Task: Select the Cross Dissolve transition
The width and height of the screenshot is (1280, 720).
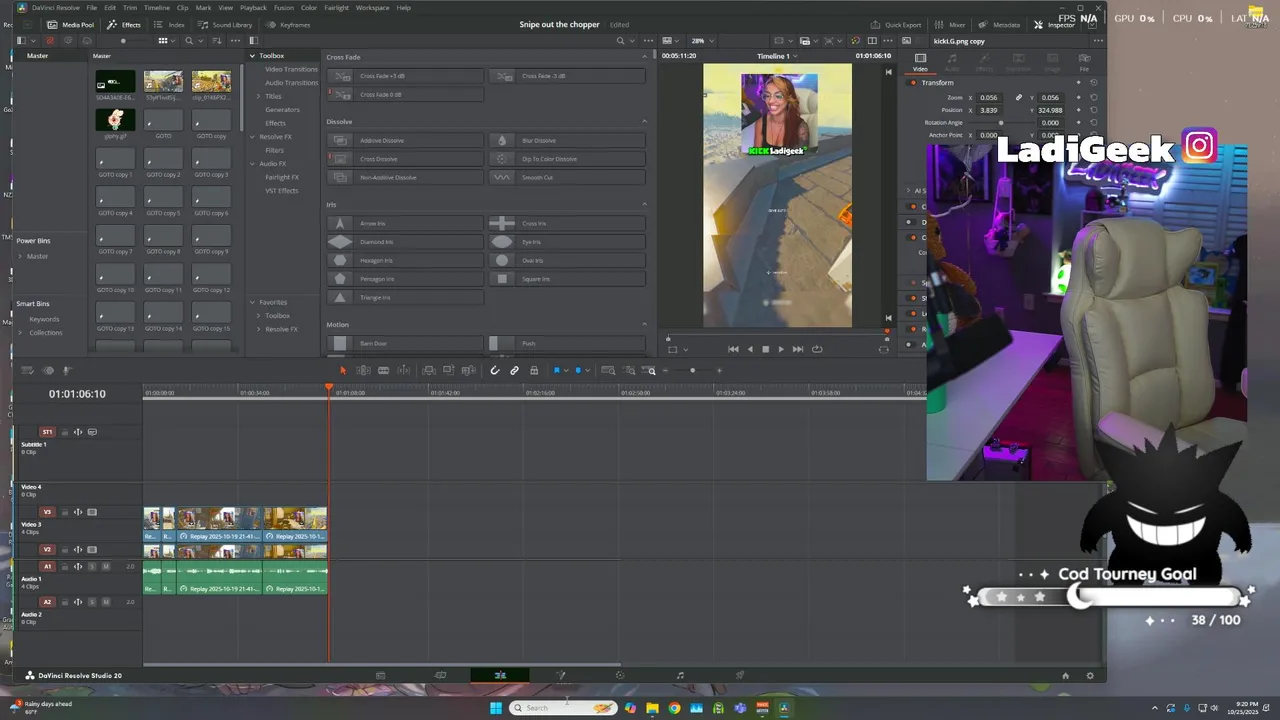Action: click(x=406, y=159)
